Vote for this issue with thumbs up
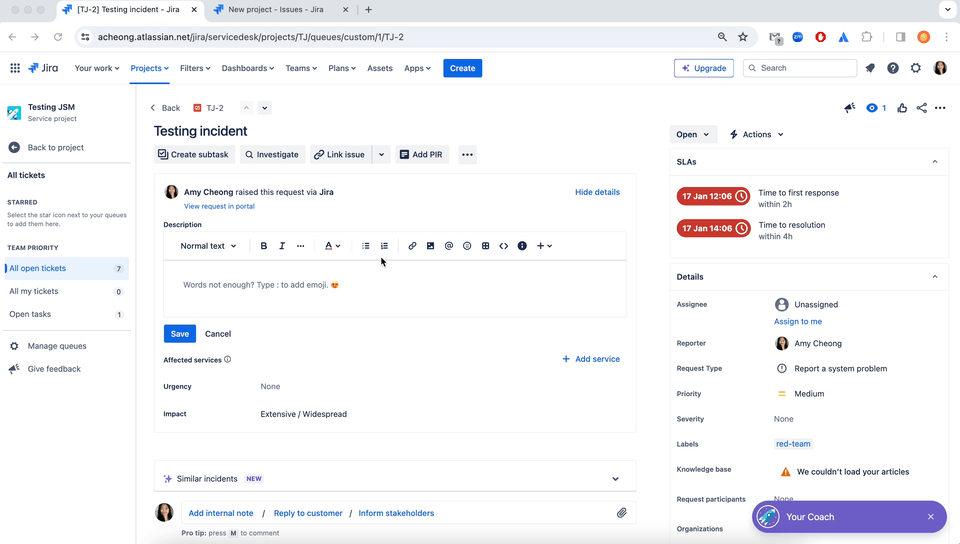 pyautogui.click(x=902, y=108)
